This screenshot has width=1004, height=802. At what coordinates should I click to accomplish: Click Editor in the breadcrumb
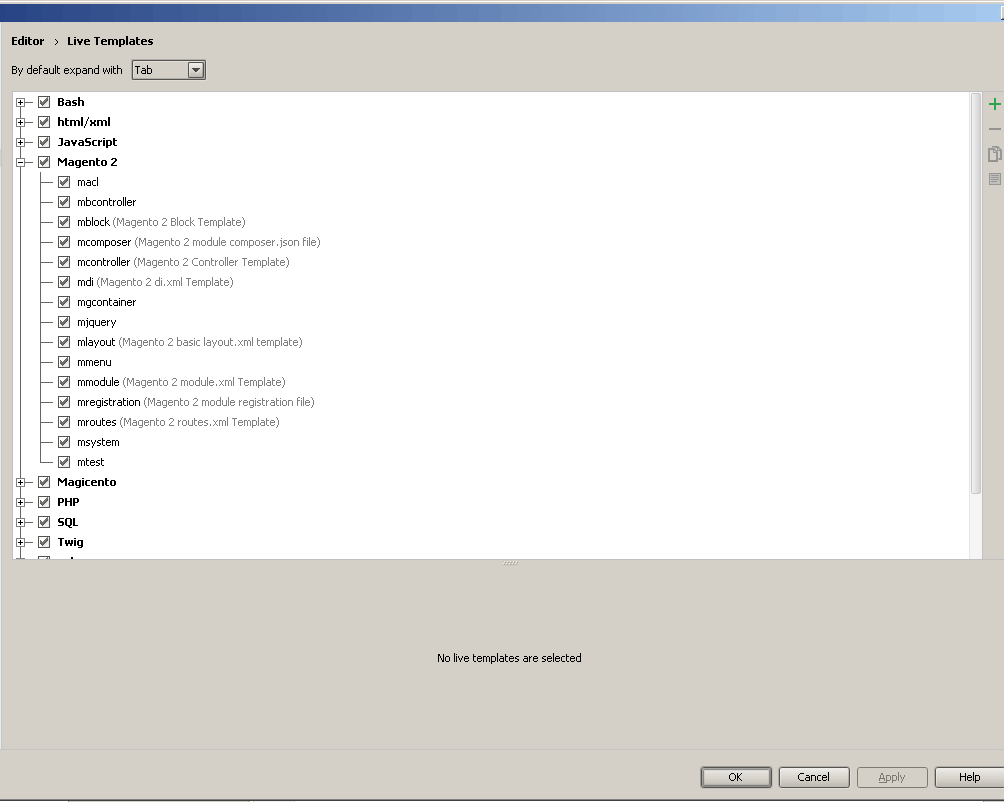(x=28, y=41)
